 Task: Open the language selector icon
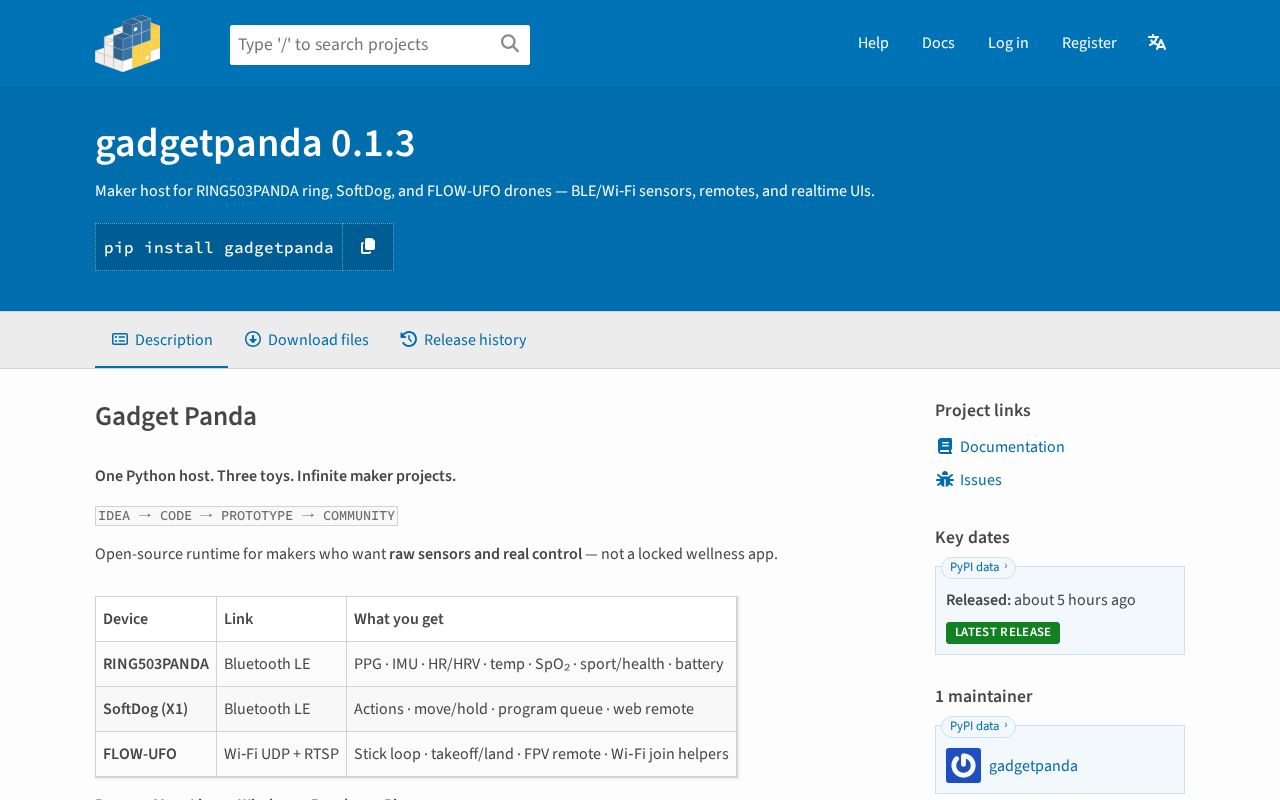[1157, 42]
